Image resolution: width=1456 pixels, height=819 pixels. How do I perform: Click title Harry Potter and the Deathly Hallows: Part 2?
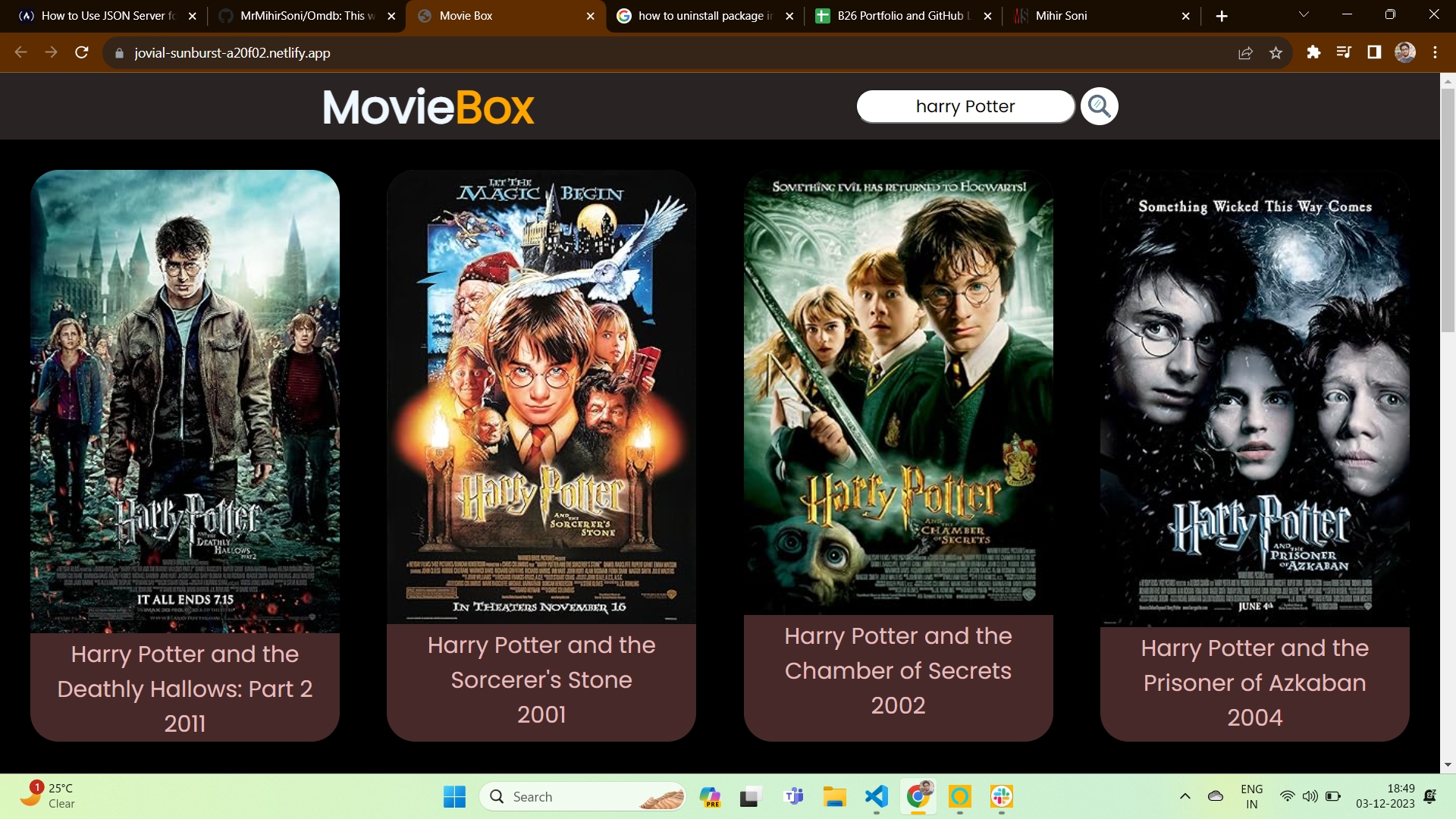click(185, 672)
